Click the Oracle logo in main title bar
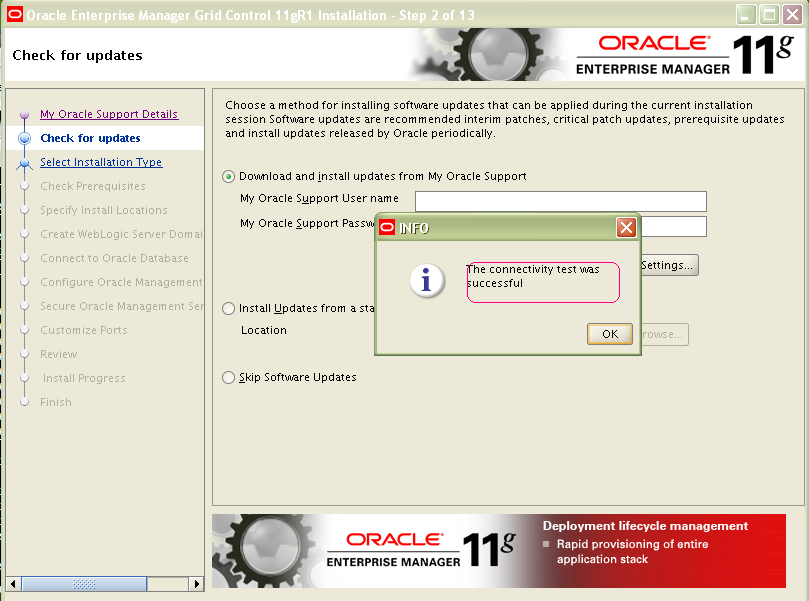Image resolution: width=809 pixels, height=601 pixels. [x=13, y=14]
